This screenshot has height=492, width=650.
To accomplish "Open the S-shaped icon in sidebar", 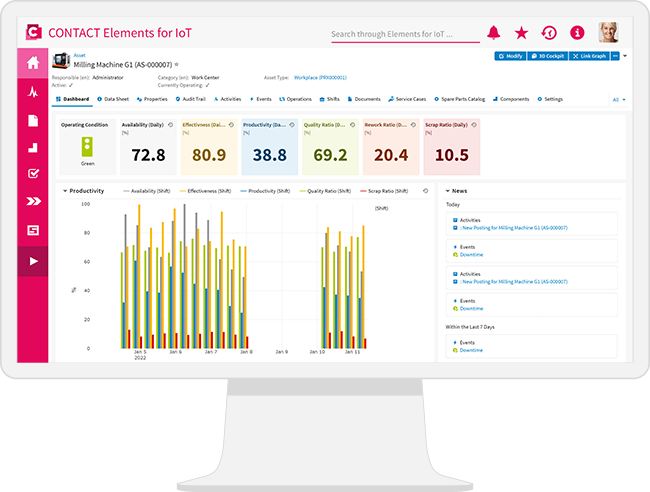I will coord(33,230).
